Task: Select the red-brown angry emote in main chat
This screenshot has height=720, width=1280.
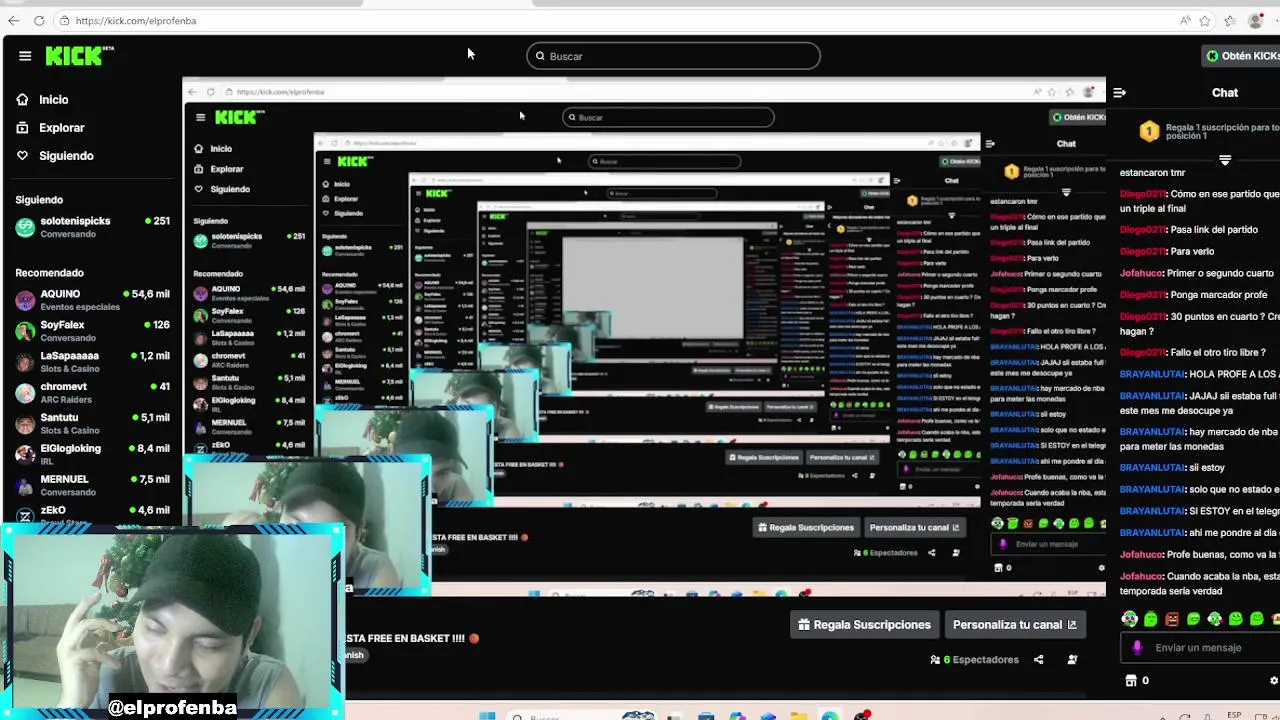Action: click(1172, 619)
